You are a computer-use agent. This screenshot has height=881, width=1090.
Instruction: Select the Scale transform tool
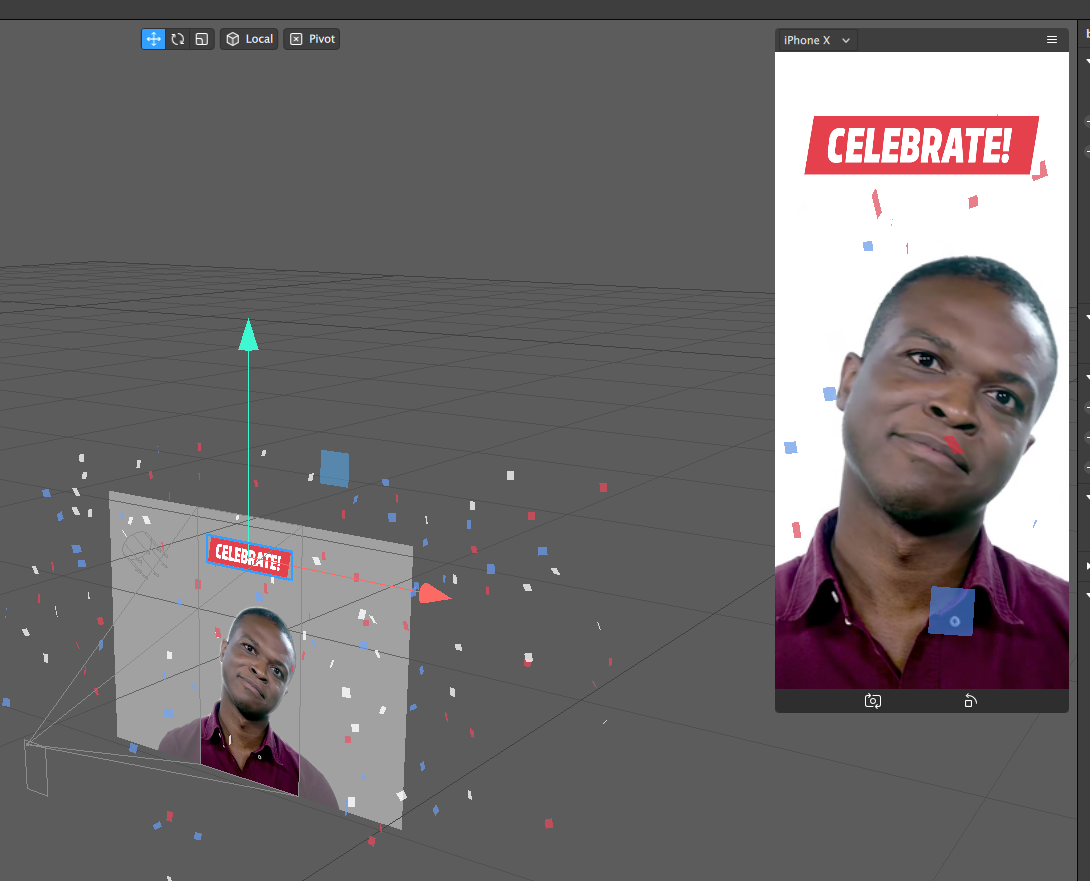point(202,39)
